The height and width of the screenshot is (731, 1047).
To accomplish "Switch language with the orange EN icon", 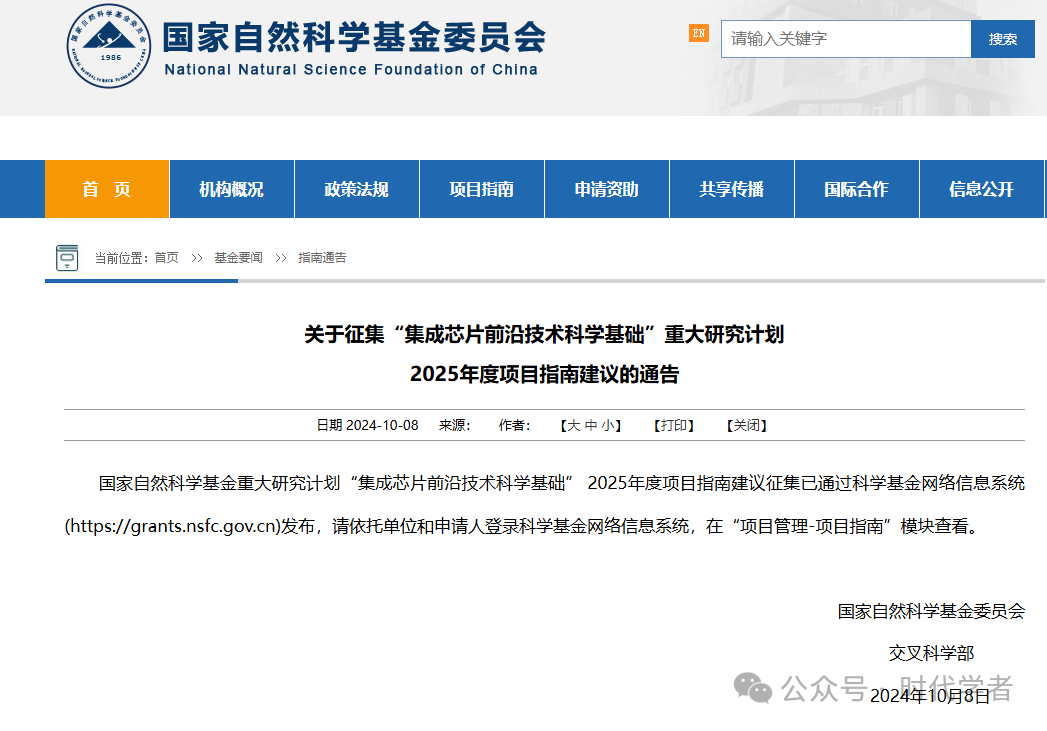I will (698, 33).
